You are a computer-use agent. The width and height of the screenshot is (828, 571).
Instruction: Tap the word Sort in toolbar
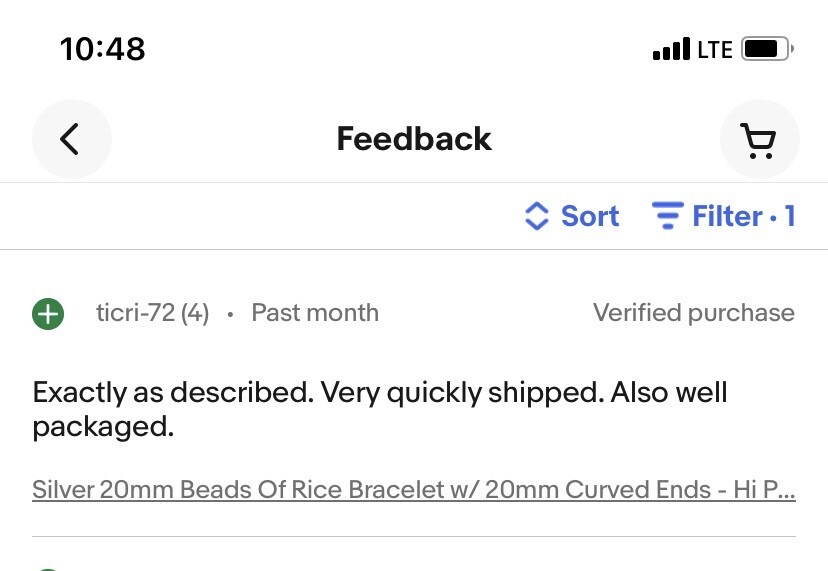590,216
